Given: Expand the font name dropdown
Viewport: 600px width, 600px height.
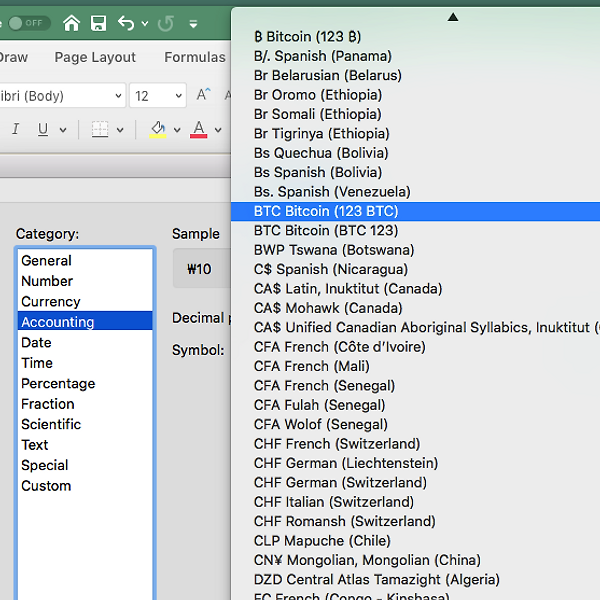Looking at the screenshot, I should (x=117, y=96).
